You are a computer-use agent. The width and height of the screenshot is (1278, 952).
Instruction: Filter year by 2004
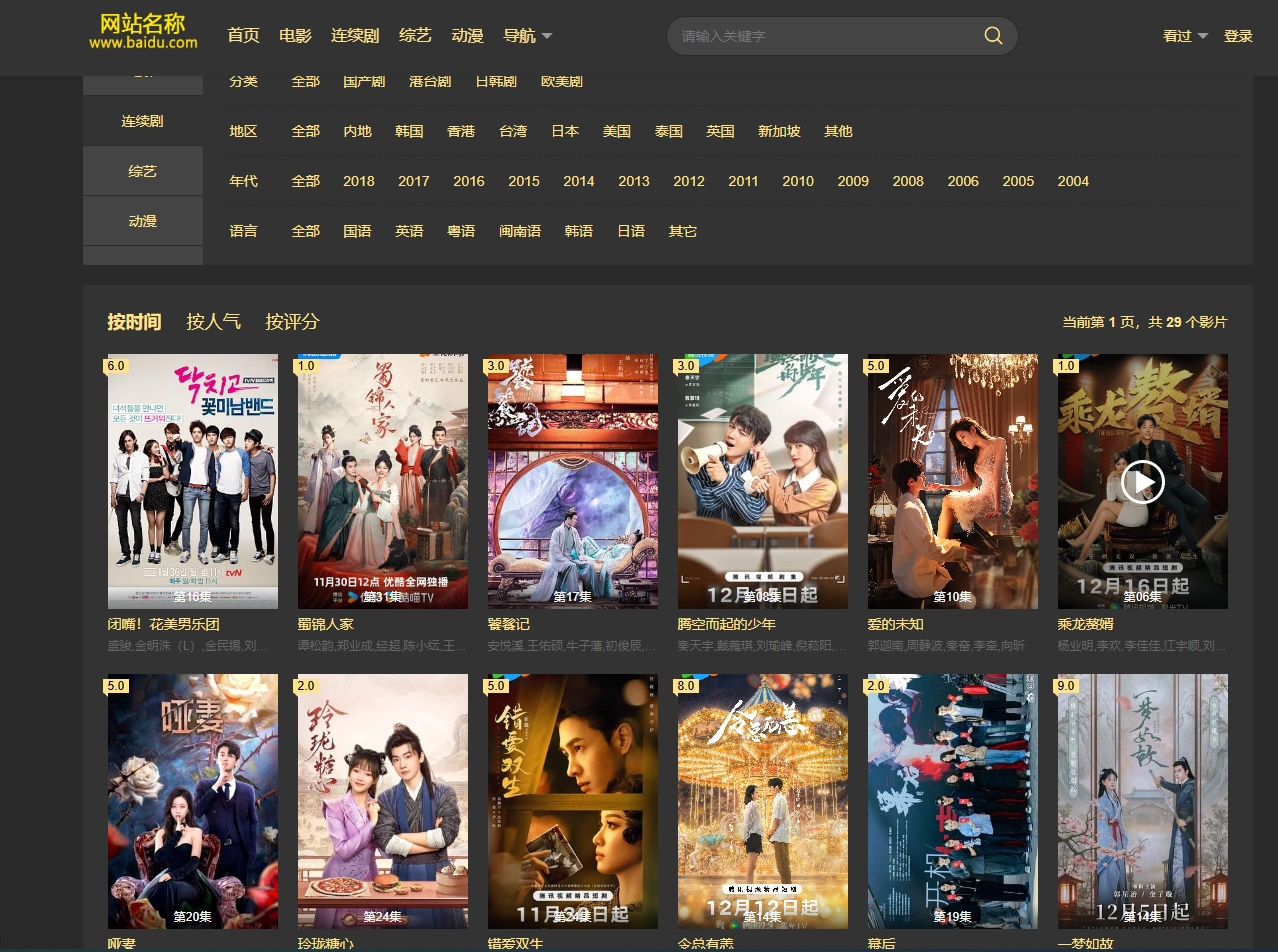(1073, 181)
